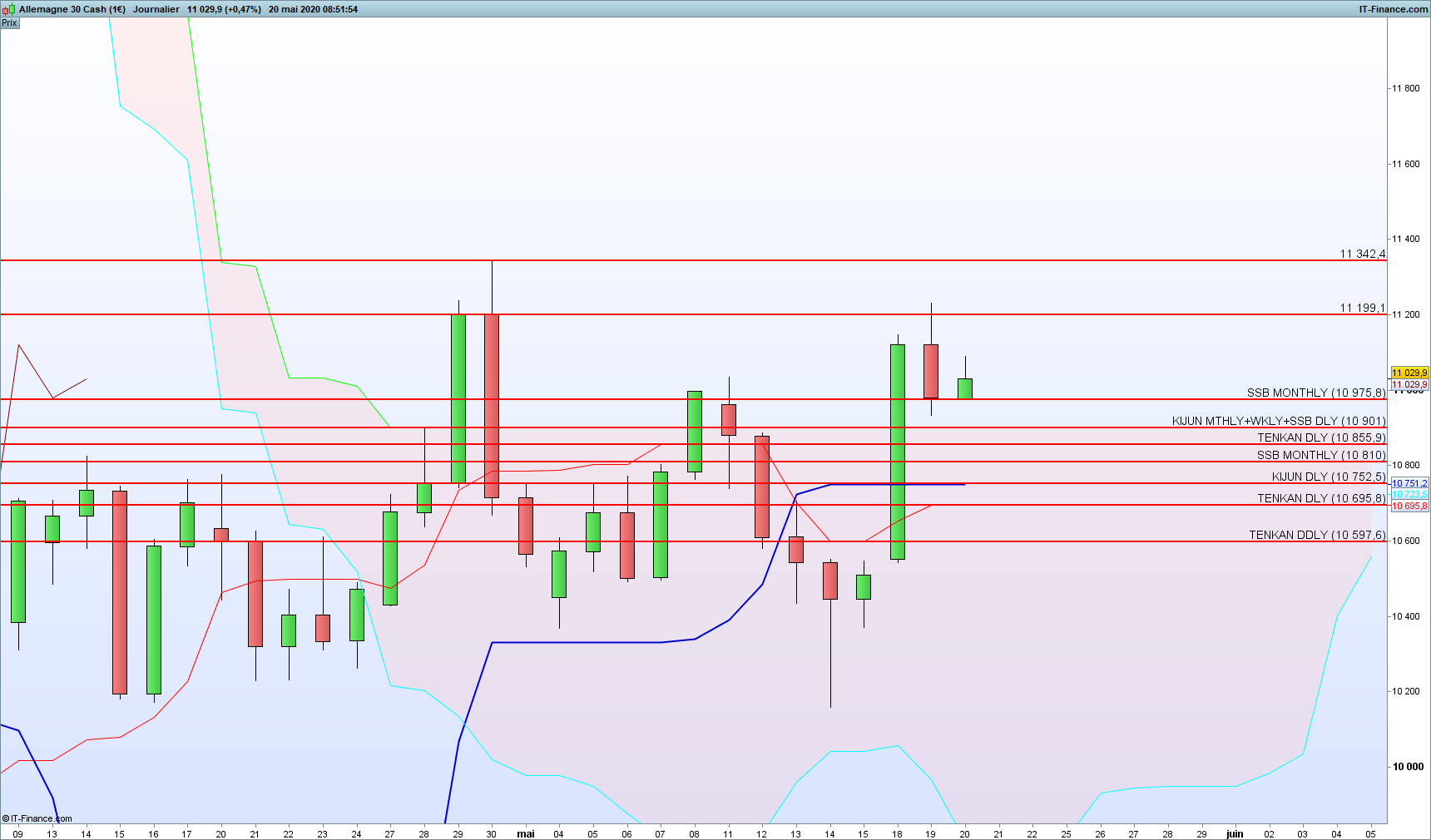Click the candlestick chart icon beside the title

(x=10, y=9)
